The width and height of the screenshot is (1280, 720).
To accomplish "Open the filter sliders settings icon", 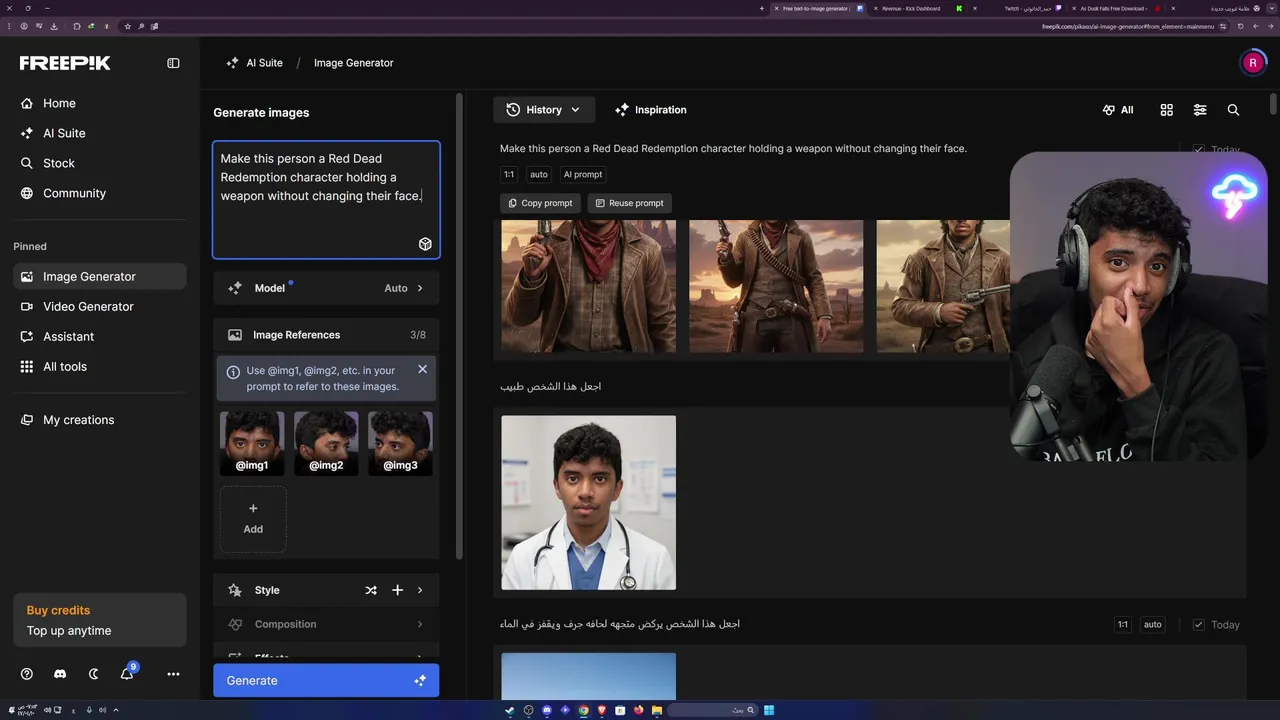I will pos(1200,110).
